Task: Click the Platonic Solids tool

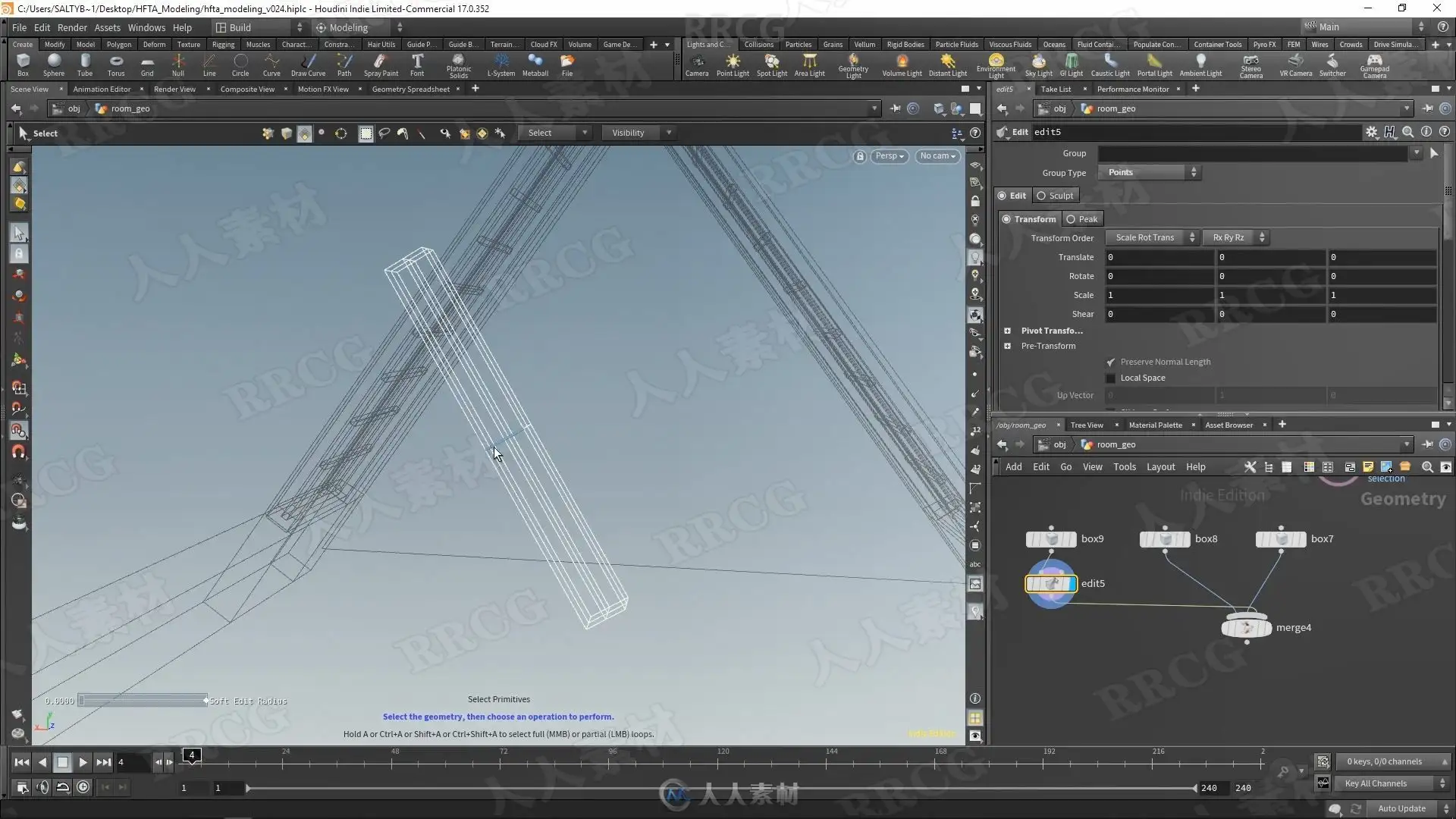Action: point(458,64)
